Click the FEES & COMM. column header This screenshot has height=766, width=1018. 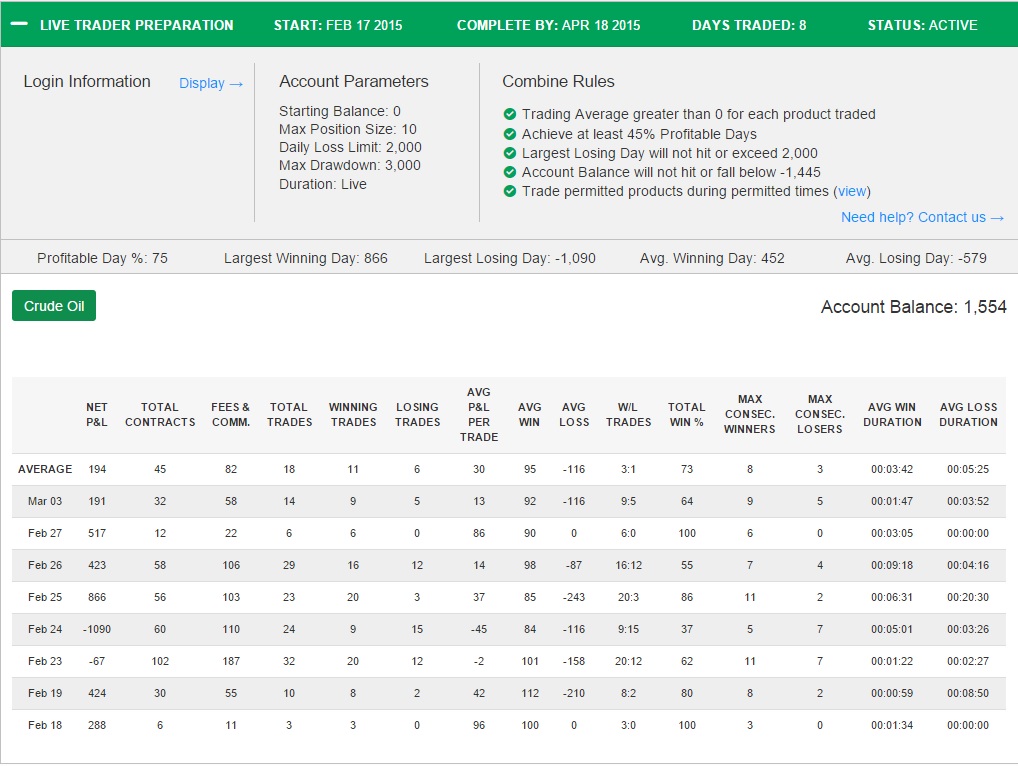tap(230, 414)
